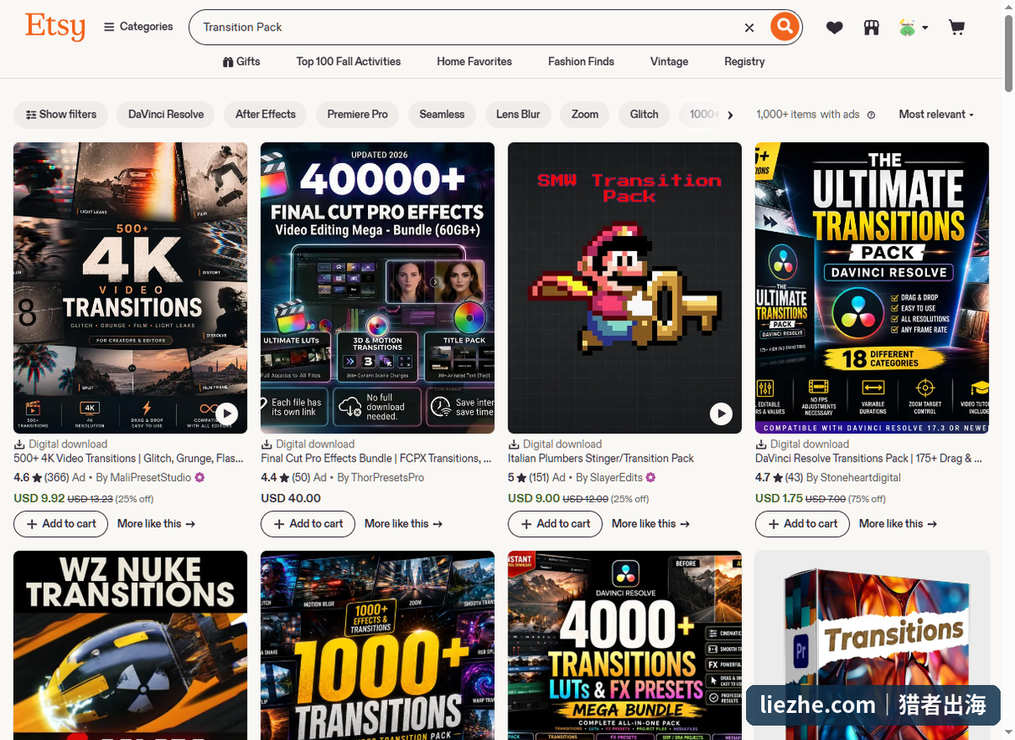
Task: More like this for 4K Transitions
Action: point(156,524)
